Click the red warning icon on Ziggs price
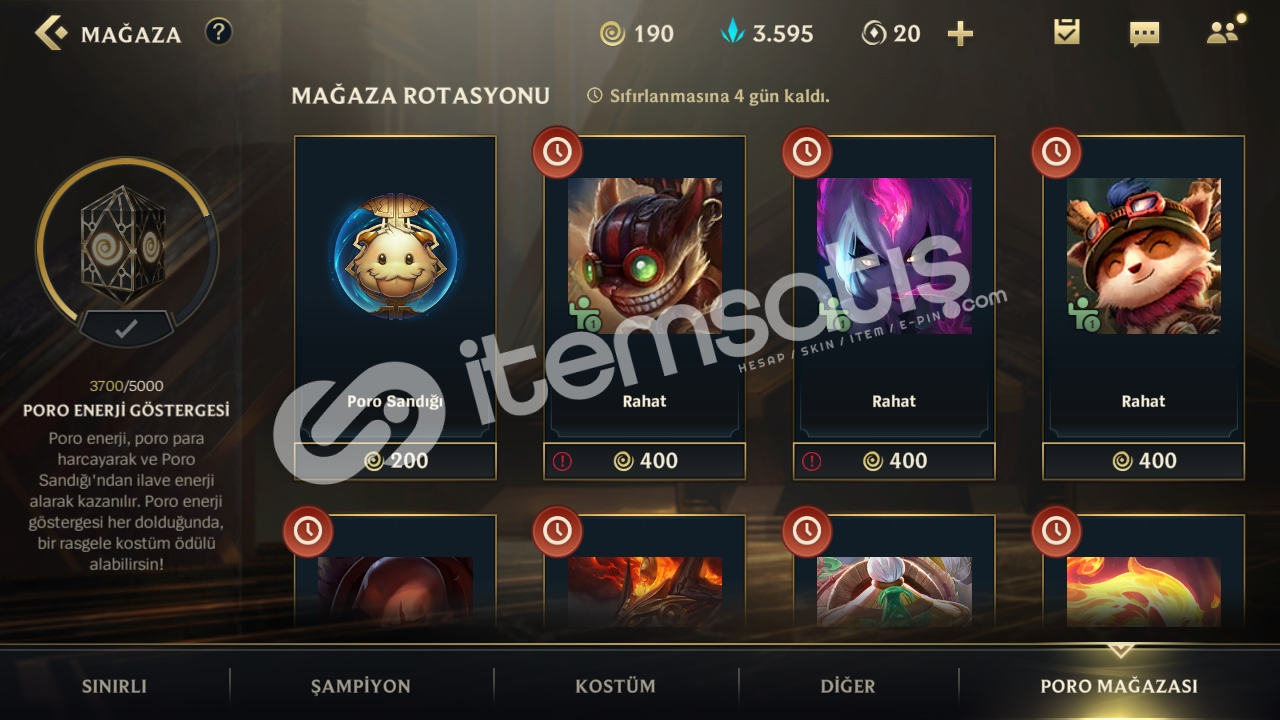The height and width of the screenshot is (720, 1280). 562,461
